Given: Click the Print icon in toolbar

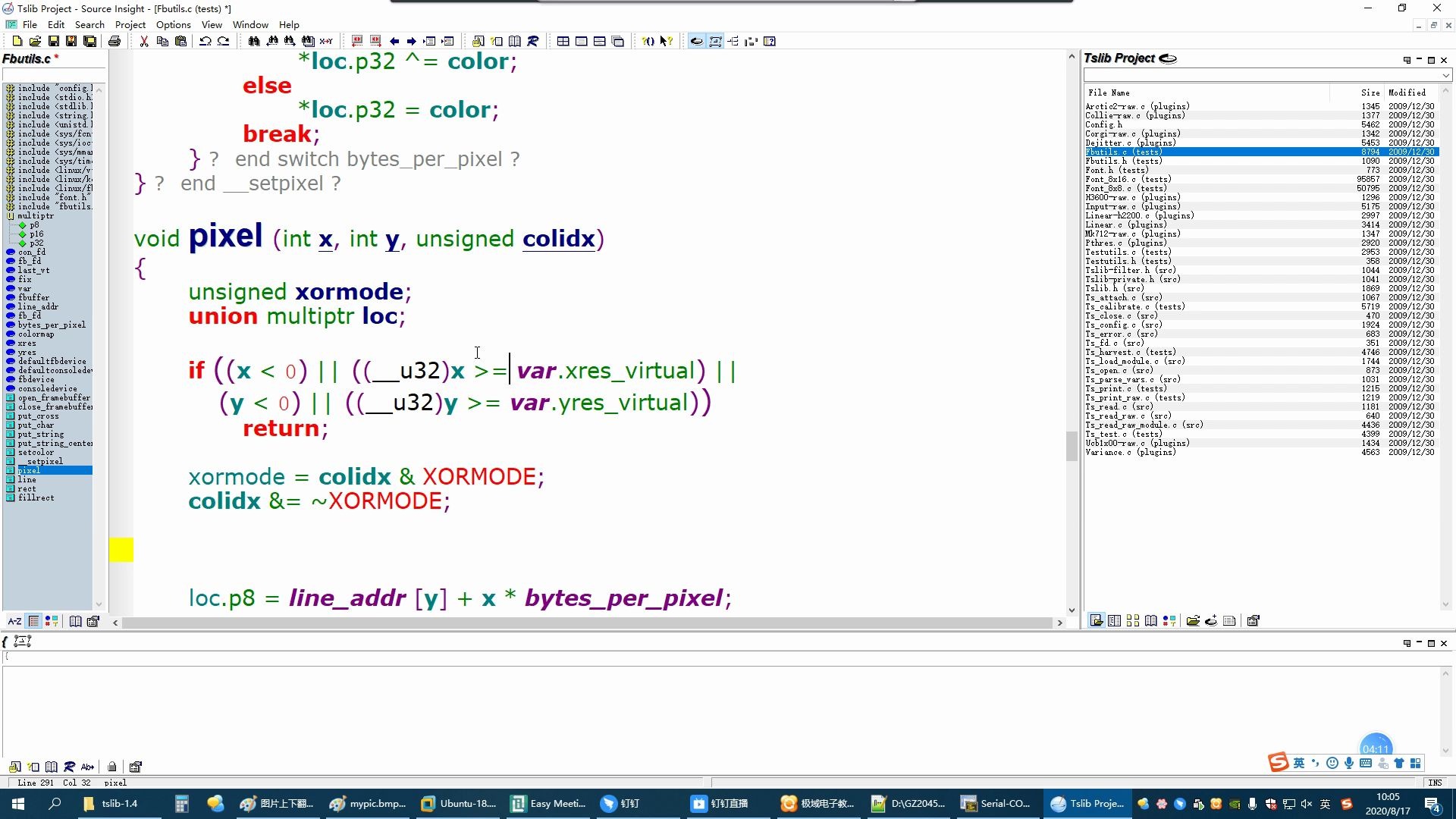Looking at the screenshot, I should (x=115, y=41).
